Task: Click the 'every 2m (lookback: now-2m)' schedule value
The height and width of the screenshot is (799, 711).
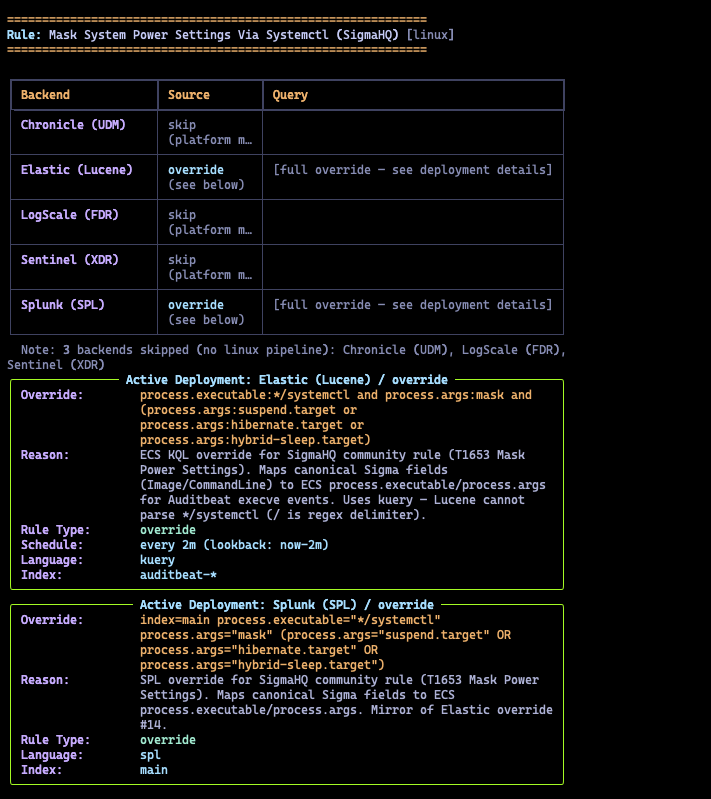Action: tap(234, 545)
